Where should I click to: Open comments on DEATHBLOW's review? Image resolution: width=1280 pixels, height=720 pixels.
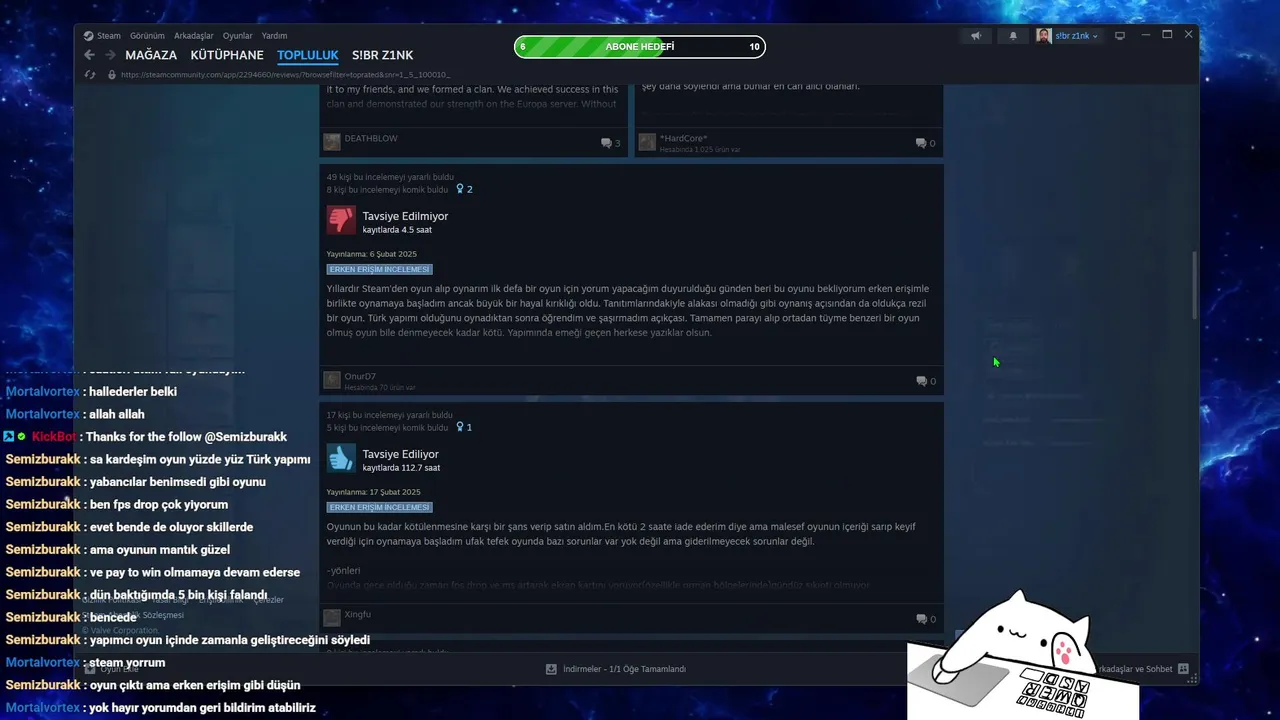pos(610,143)
